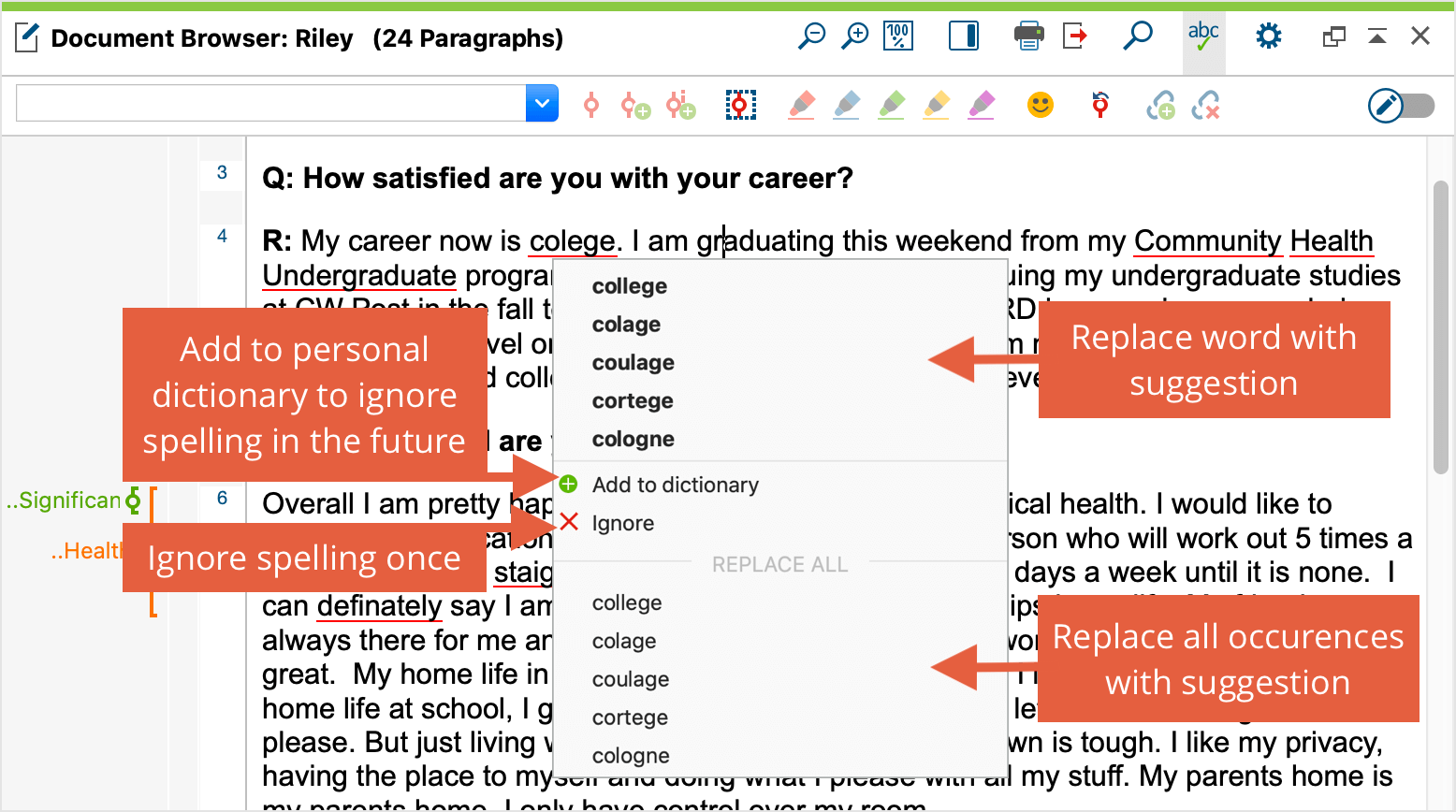Open the code selection dropdown arrow
The width and height of the screenshot is (1456, 812).
click(542, 103)
